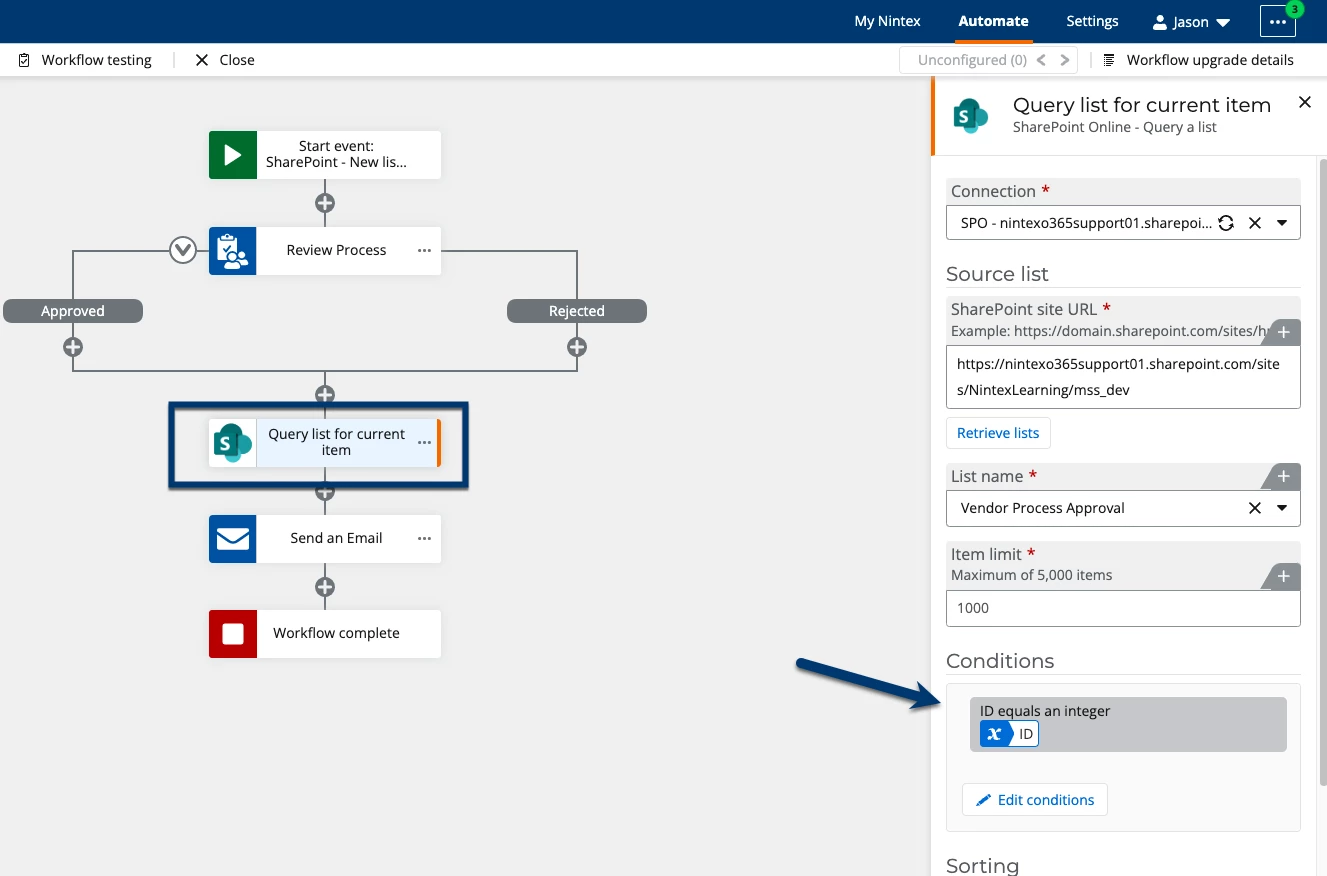Open Send an Email ellipsis menu
Image resolution: width=1327 pixels, height=876 pixels.
[x=424, y=539]
